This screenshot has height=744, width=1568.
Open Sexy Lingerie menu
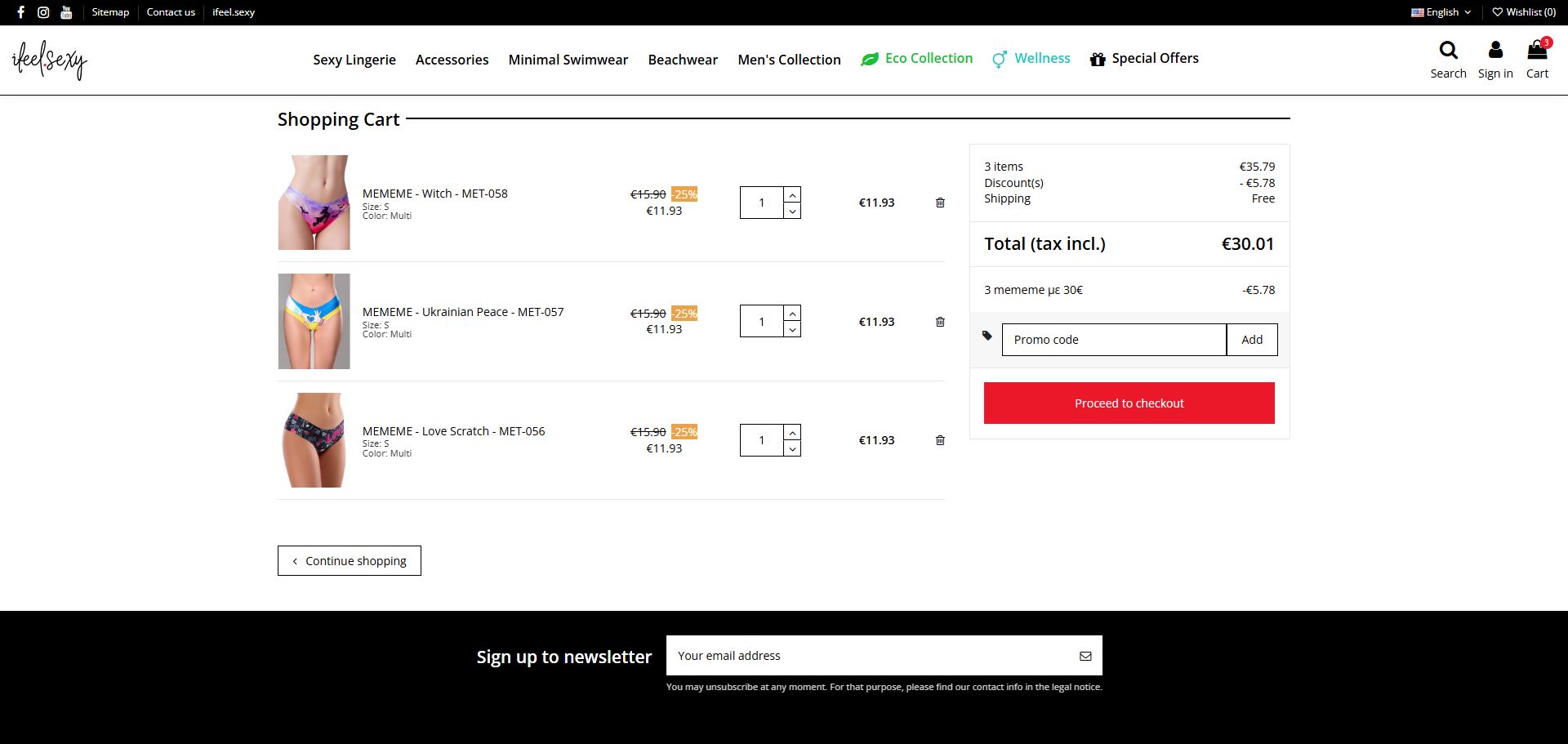354,60
